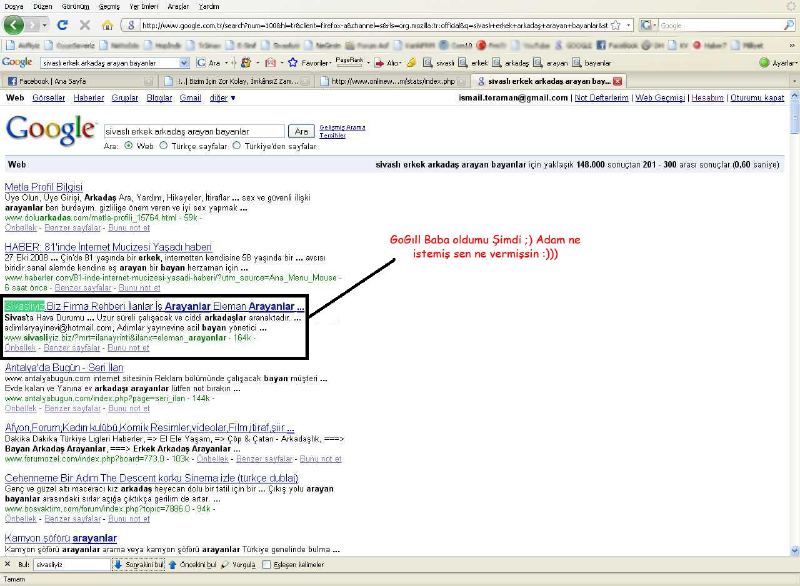Click Öncekini bul in the find bar
Image resolution: width=800 pixels, height=586 pixels.
click(192, 565)
